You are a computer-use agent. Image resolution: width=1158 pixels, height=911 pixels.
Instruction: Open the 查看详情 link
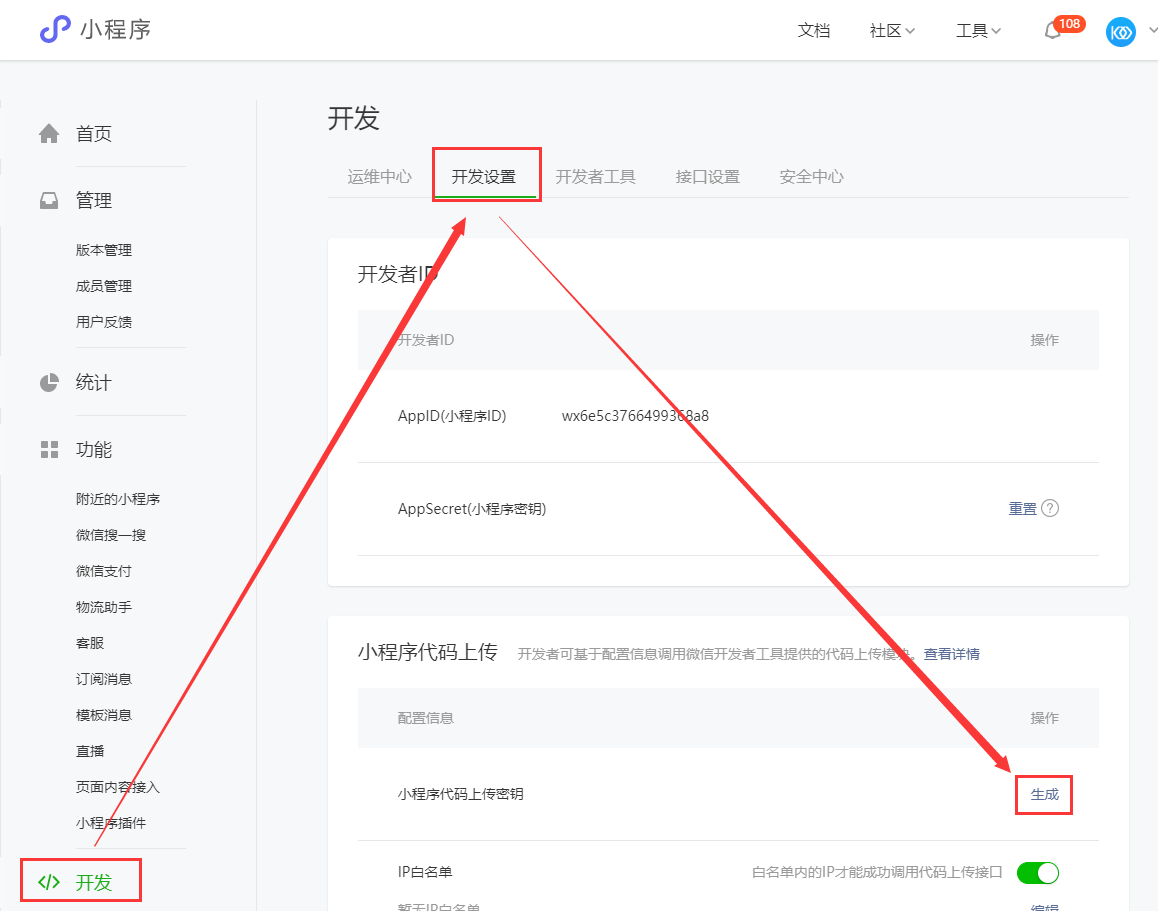click(951, 654)
